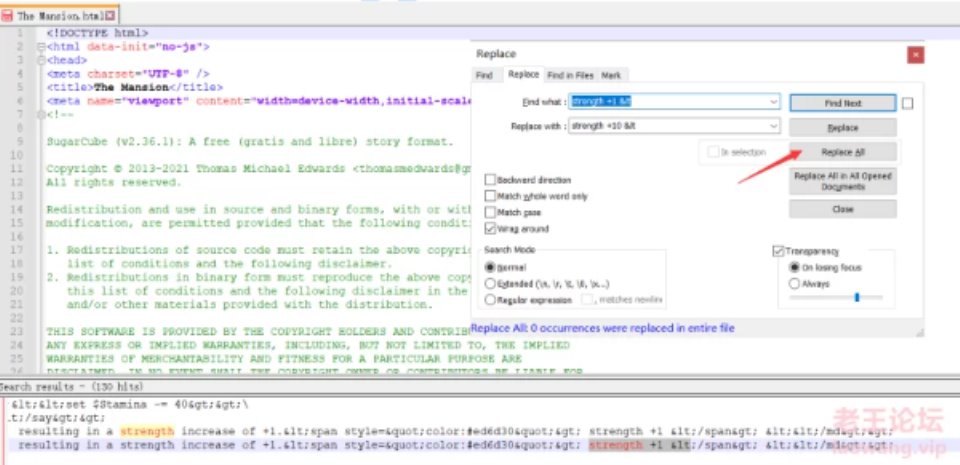The height and width of the screenshot is (465, 960).
Task: Uncheck the Wrap around option
Action: coord(490,229)
